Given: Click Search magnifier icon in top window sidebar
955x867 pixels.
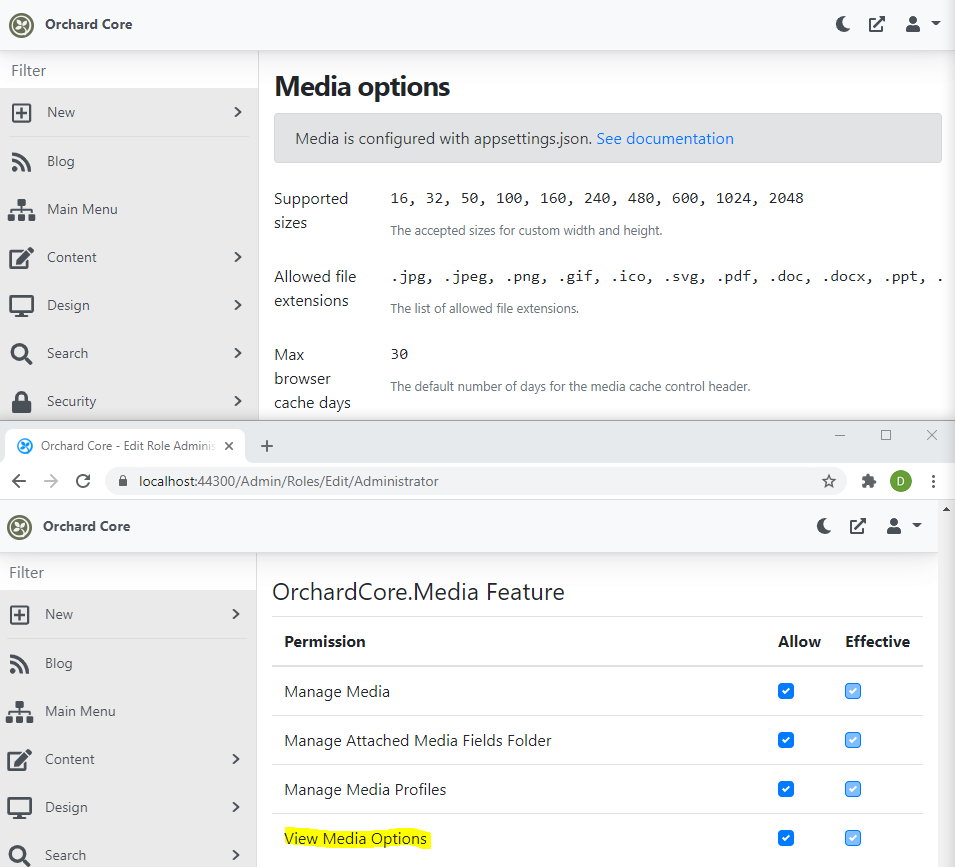Looking at the screenshot, I should click(21, 354).
